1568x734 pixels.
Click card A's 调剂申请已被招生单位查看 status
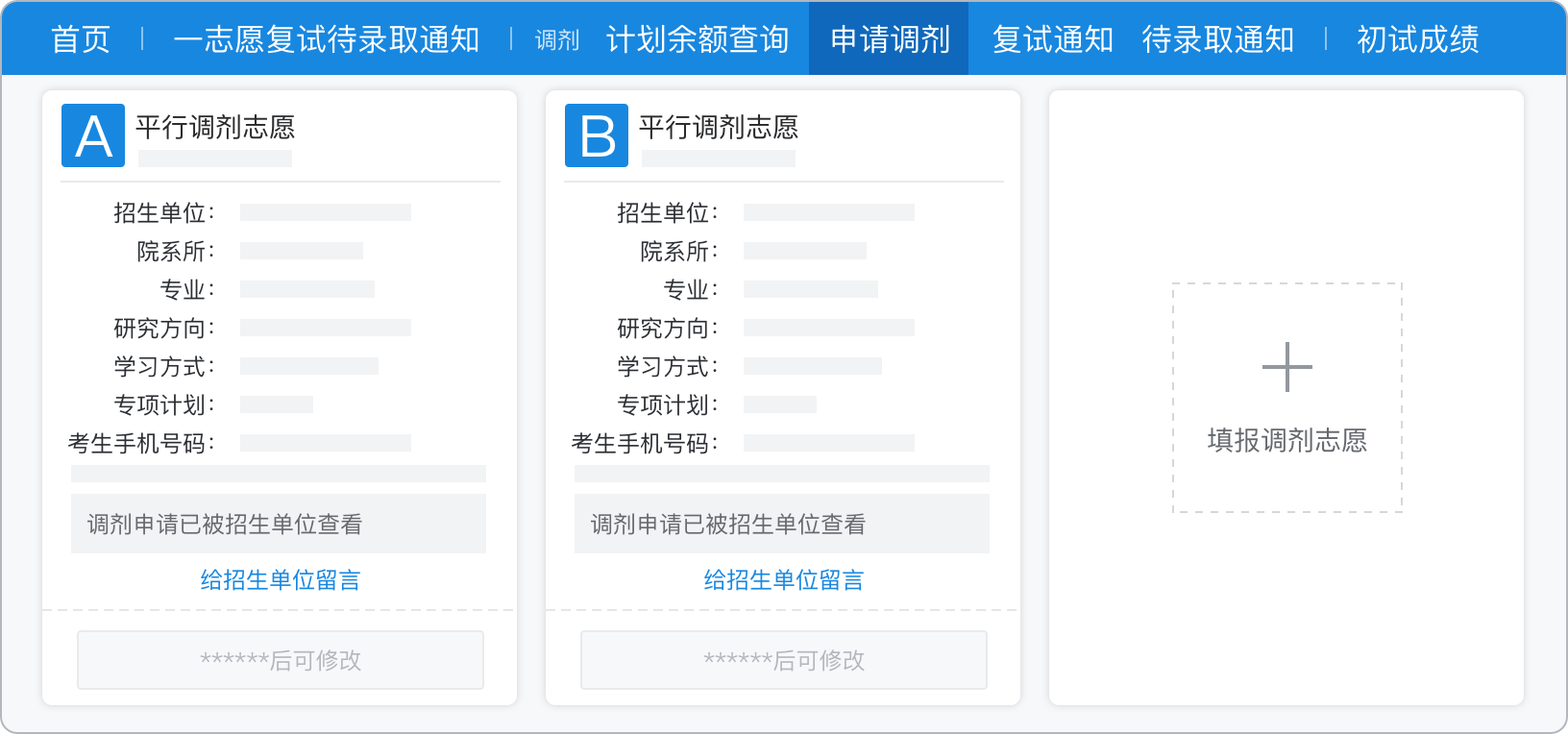pos(225,525)
